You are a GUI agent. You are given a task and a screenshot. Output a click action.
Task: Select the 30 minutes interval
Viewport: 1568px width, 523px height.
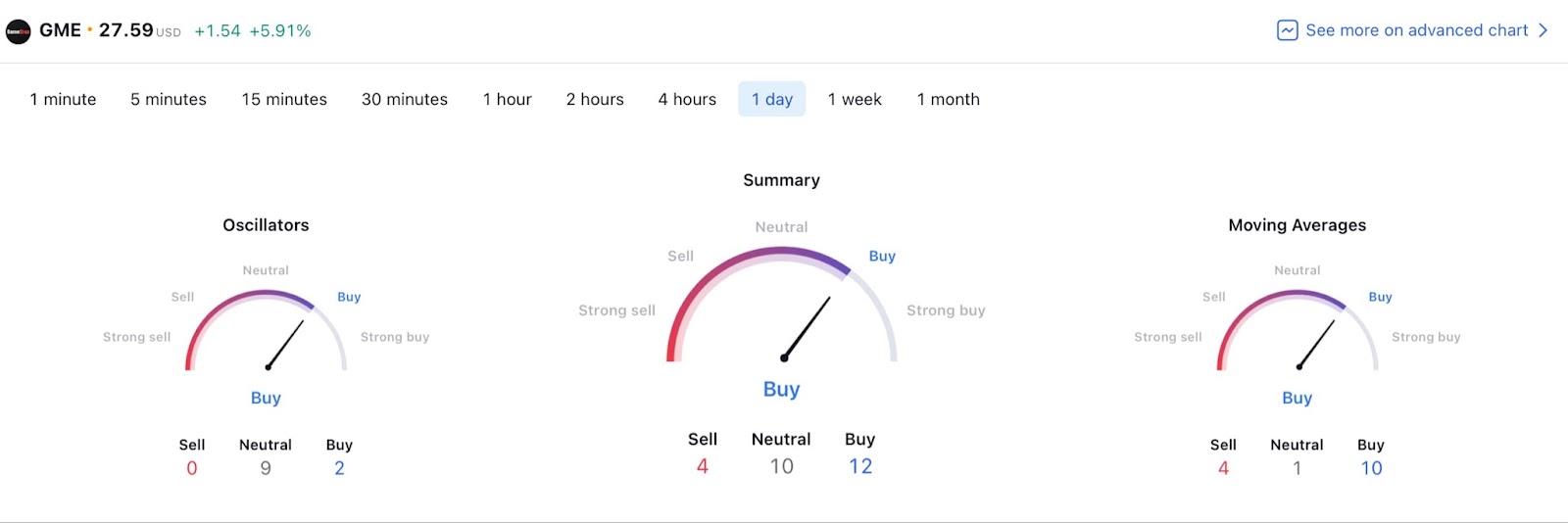point(405,99)
